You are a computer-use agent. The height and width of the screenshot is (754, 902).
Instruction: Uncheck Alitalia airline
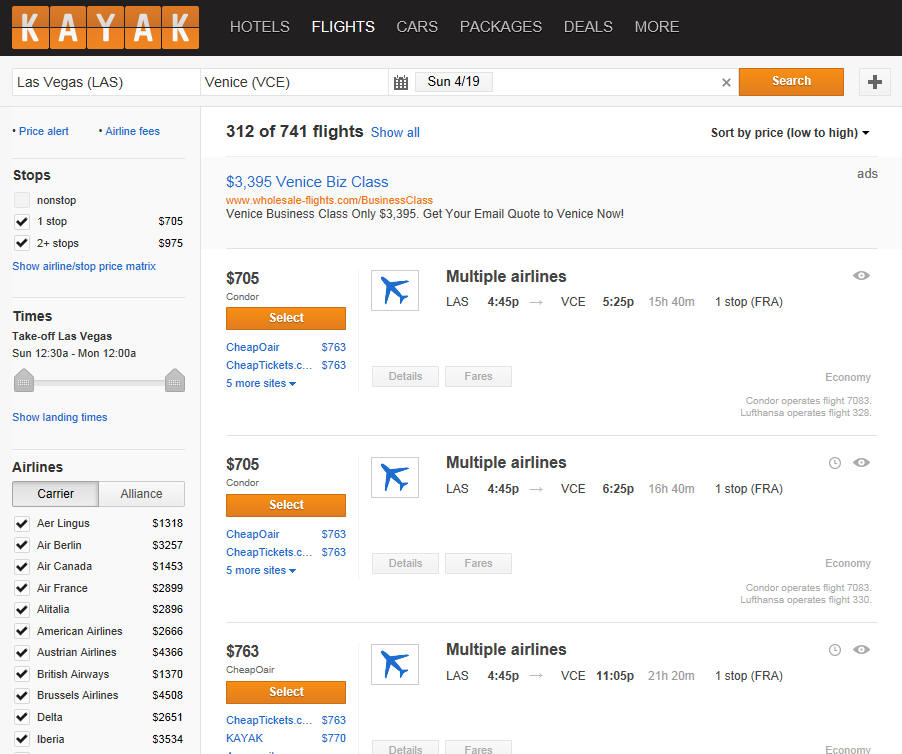coord(22,609)
